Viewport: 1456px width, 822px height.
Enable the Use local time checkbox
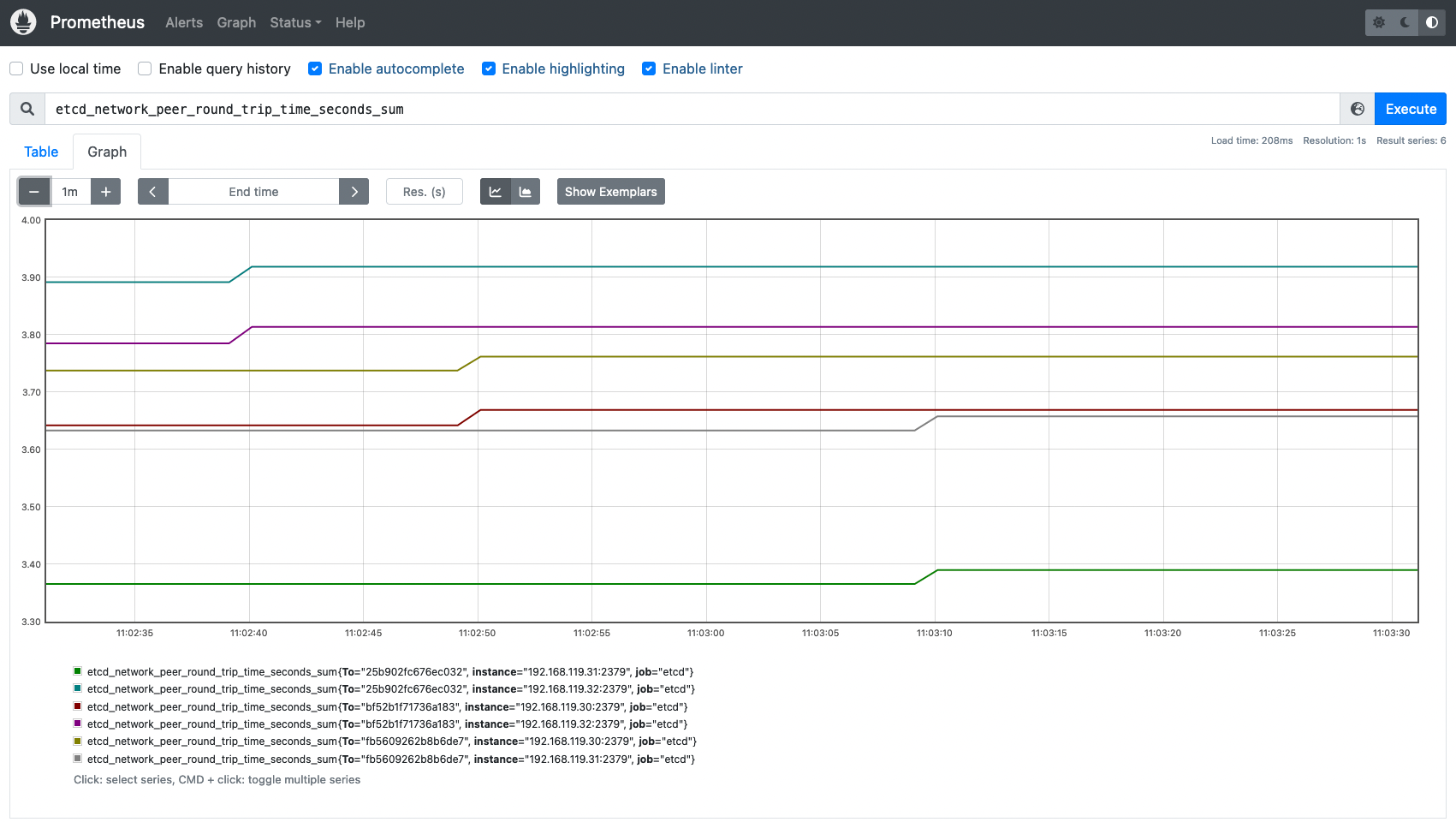coord(16,68)
